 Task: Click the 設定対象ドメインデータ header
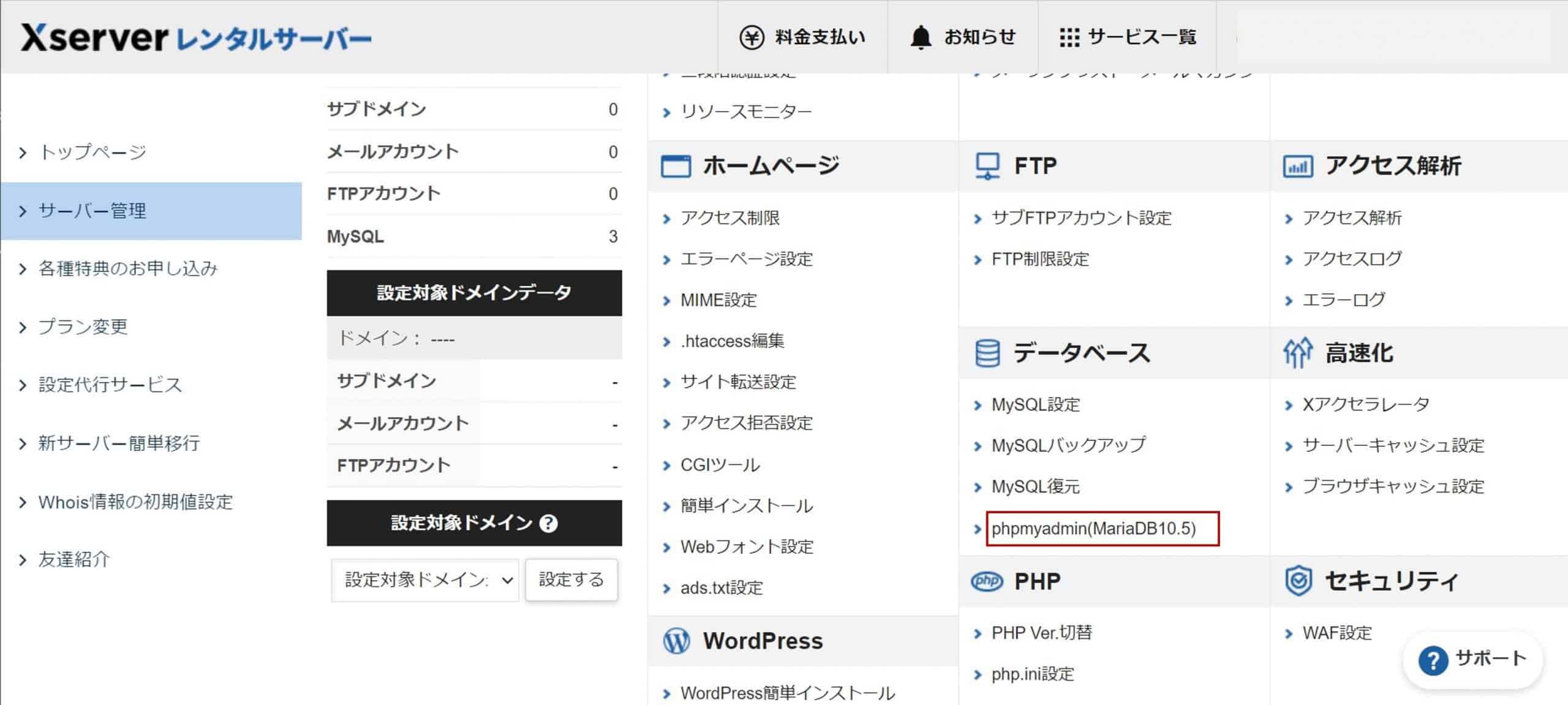(x=474, y=293)
